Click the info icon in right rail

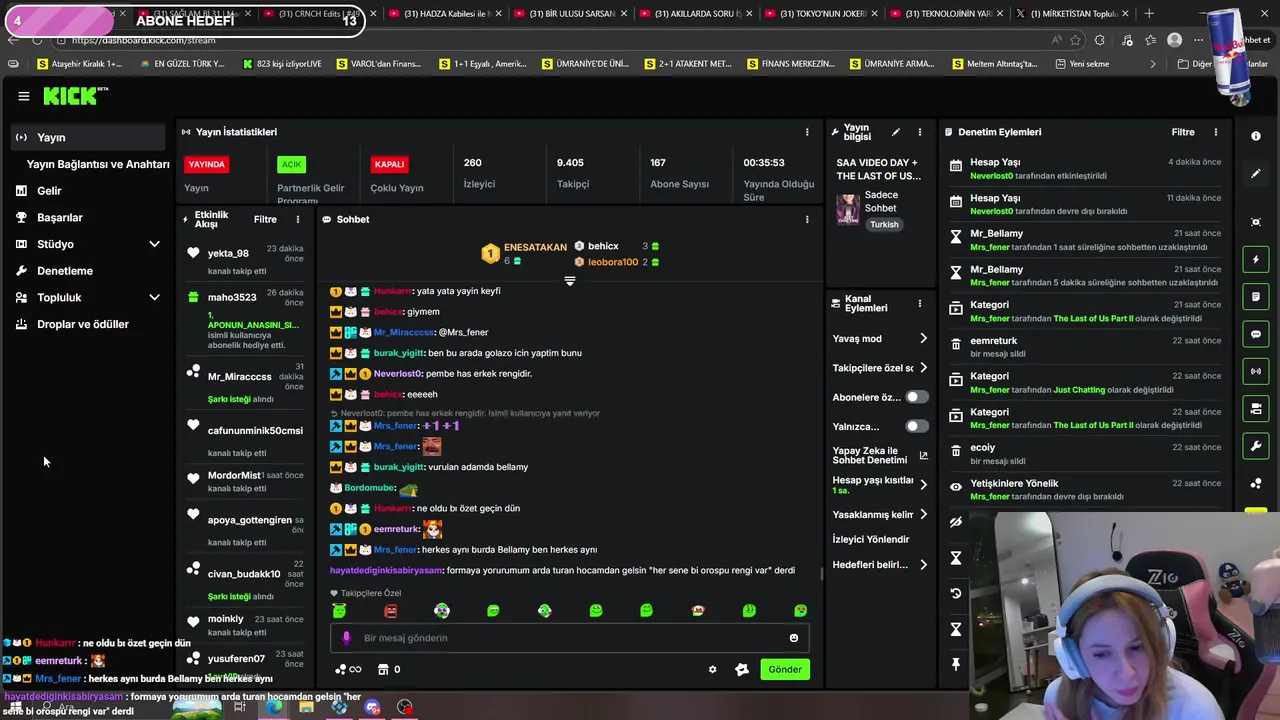pos(1256,136)
